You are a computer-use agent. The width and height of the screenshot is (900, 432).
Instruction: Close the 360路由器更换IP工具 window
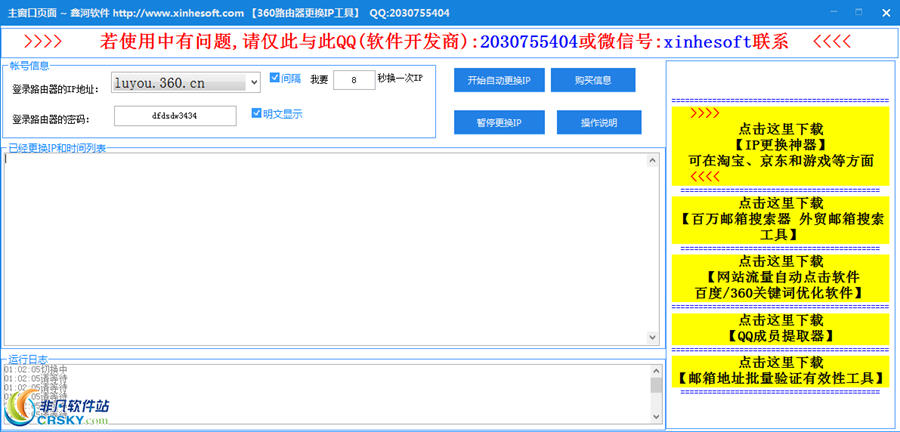(886, 12)
